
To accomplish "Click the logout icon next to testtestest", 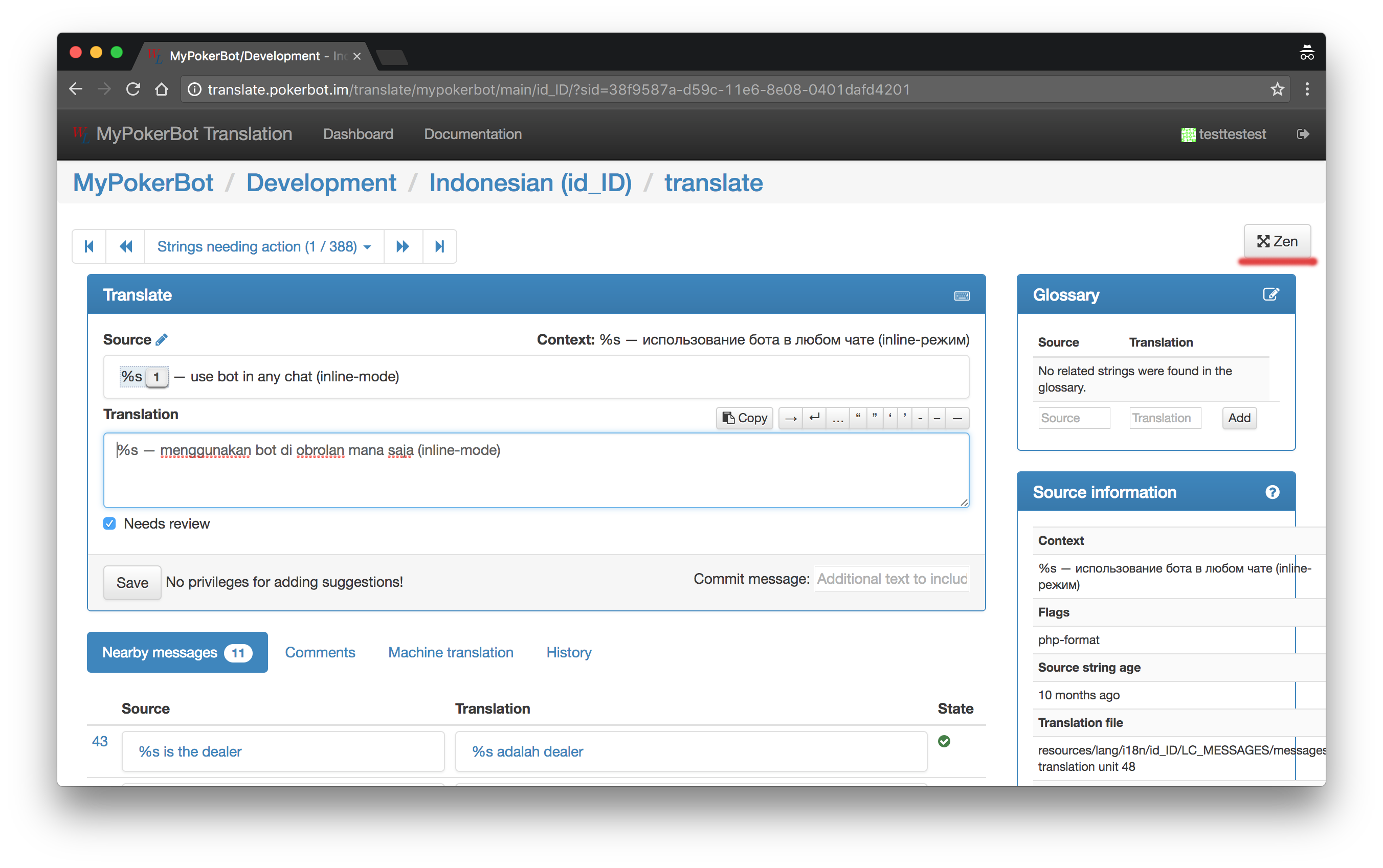I will click(x=1303, y=134).
